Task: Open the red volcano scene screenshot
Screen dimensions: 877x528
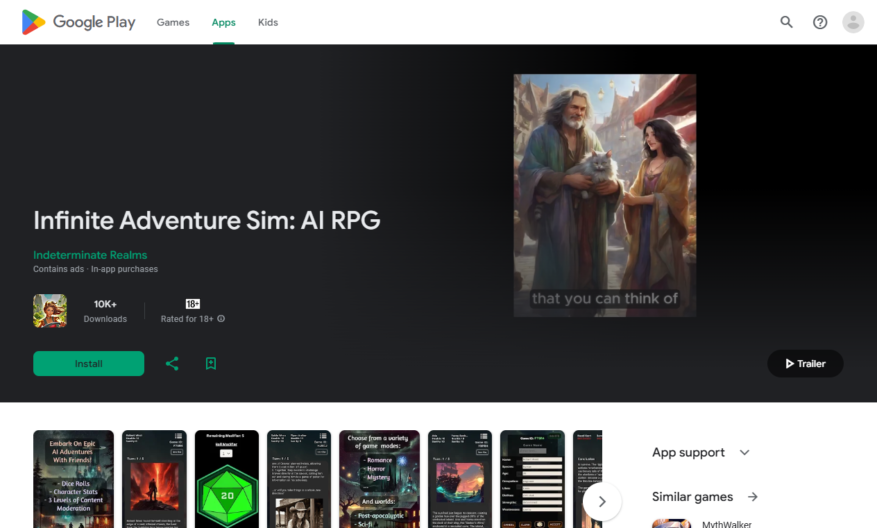Action: [154, 479]
